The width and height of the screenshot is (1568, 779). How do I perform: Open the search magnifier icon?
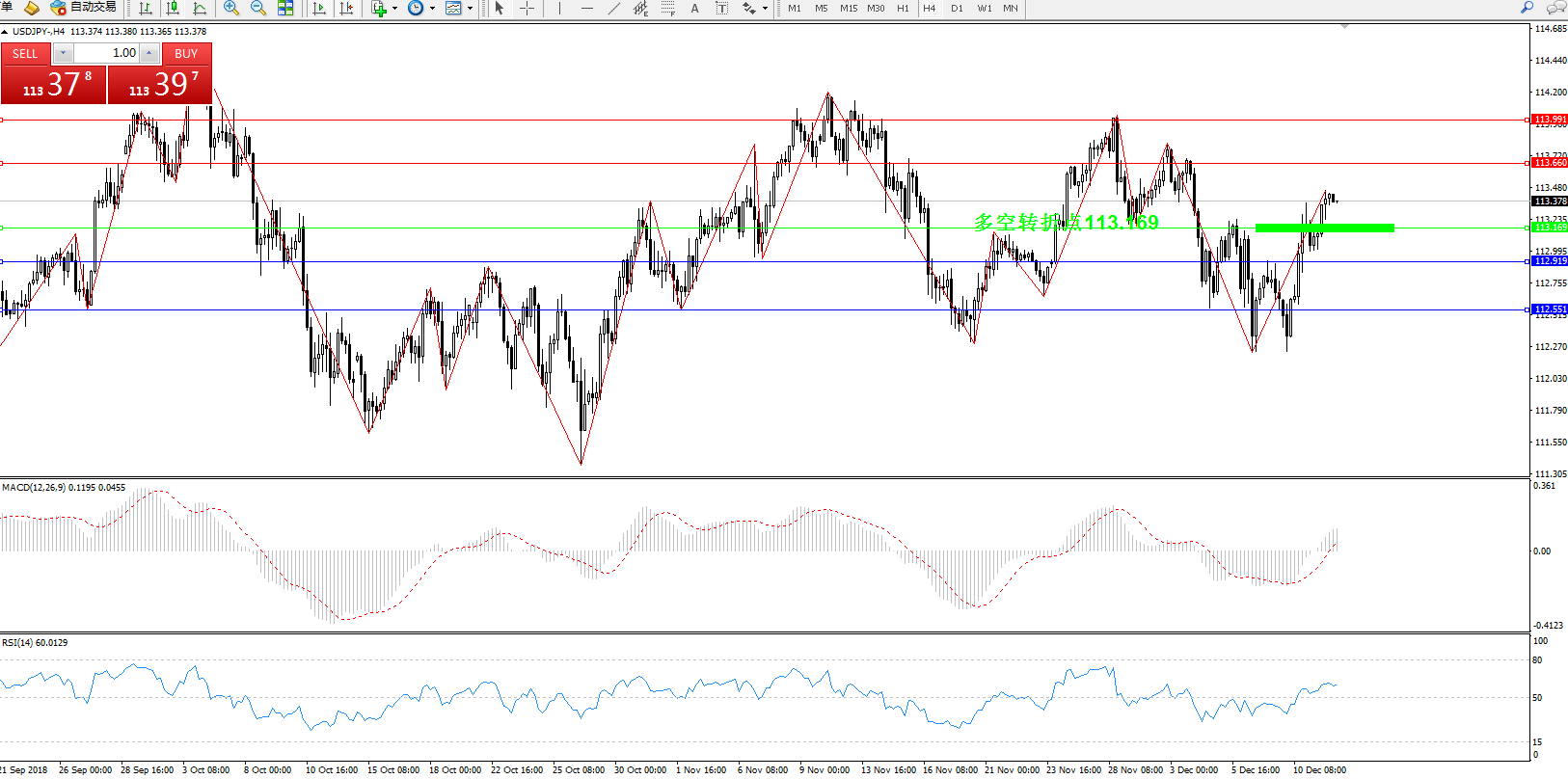coord(1527,8)
